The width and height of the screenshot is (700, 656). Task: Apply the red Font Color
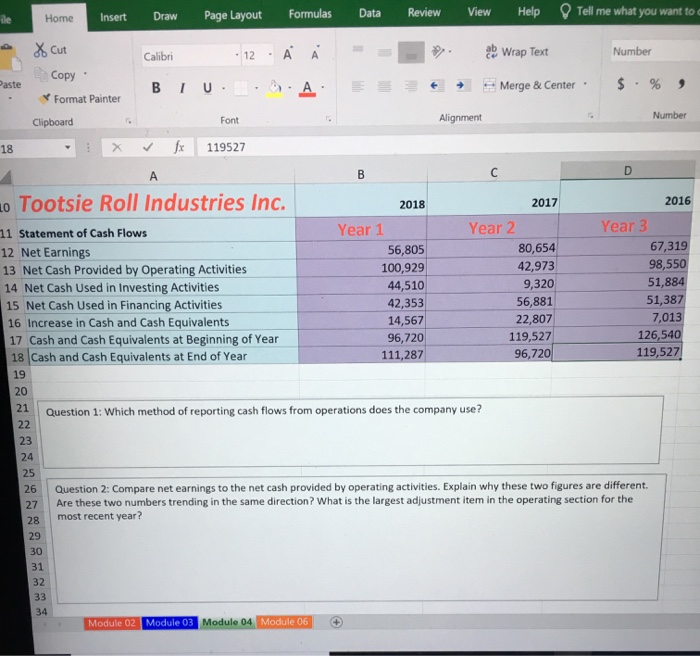pyautogui.click(x=307, y=88)
